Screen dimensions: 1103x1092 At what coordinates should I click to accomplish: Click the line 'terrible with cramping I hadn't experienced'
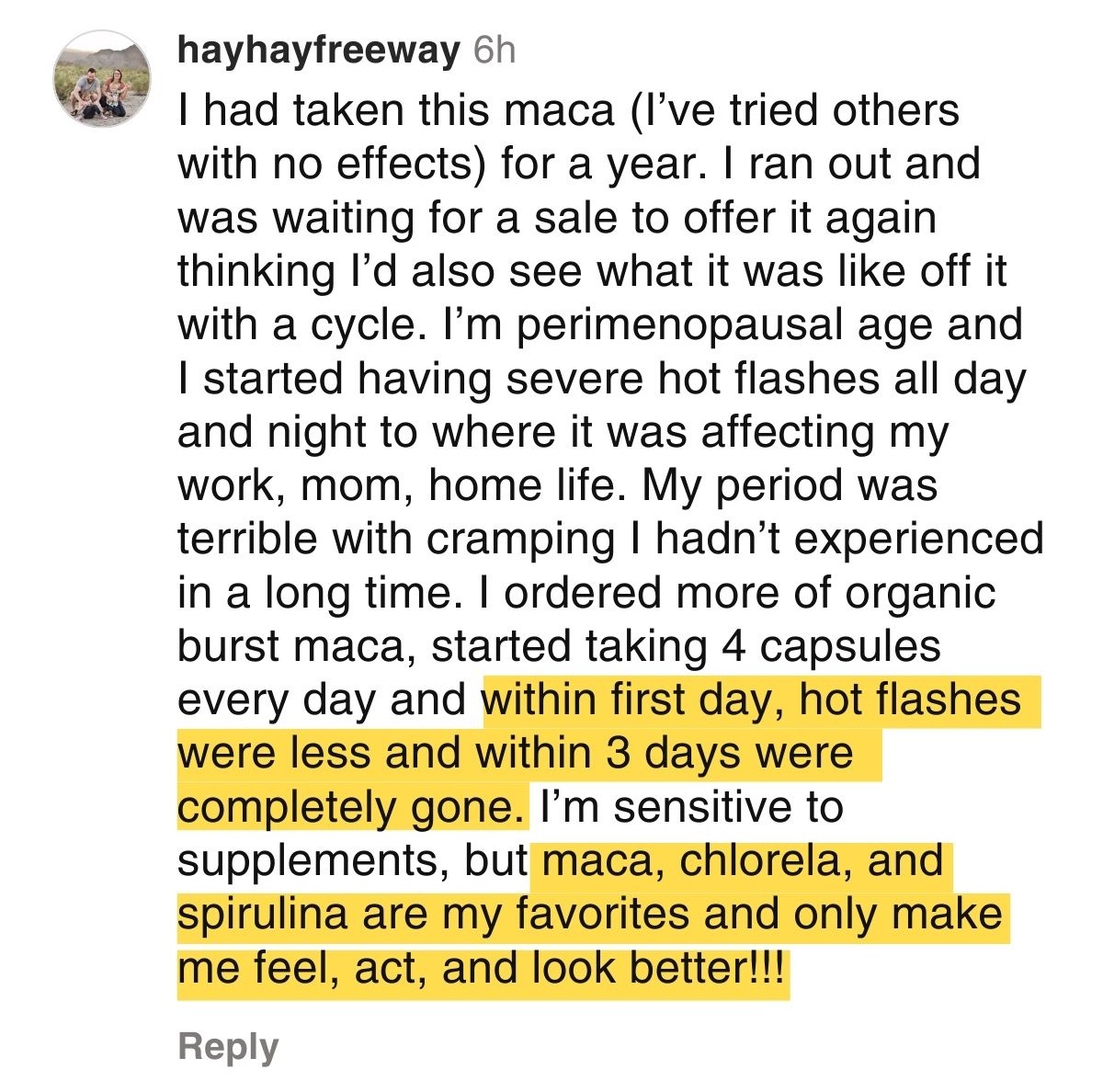(610, 540)
